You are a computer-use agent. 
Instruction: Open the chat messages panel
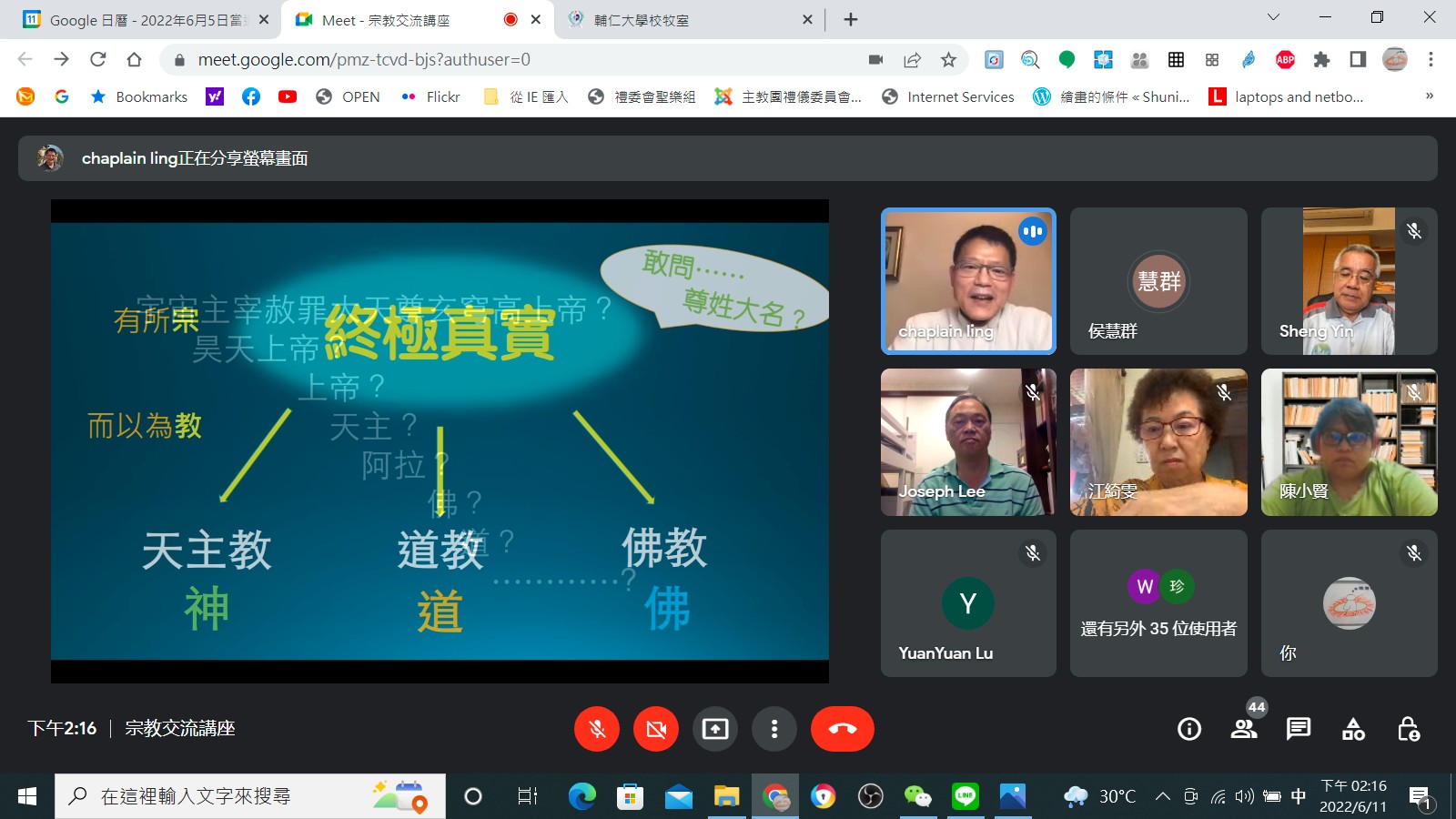pos(1299,729)
